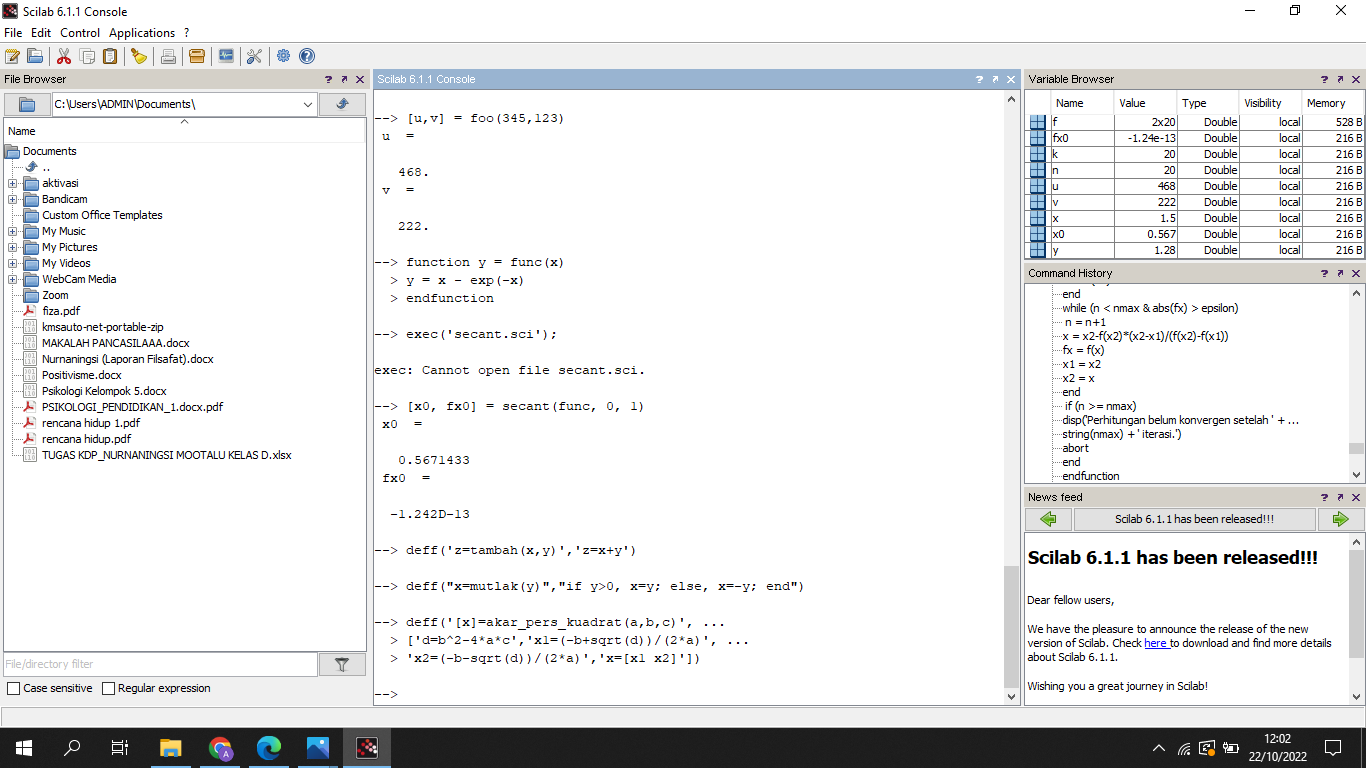Undock the News feed panel
Viewport: 1366px width, 768px height.
1340,497
